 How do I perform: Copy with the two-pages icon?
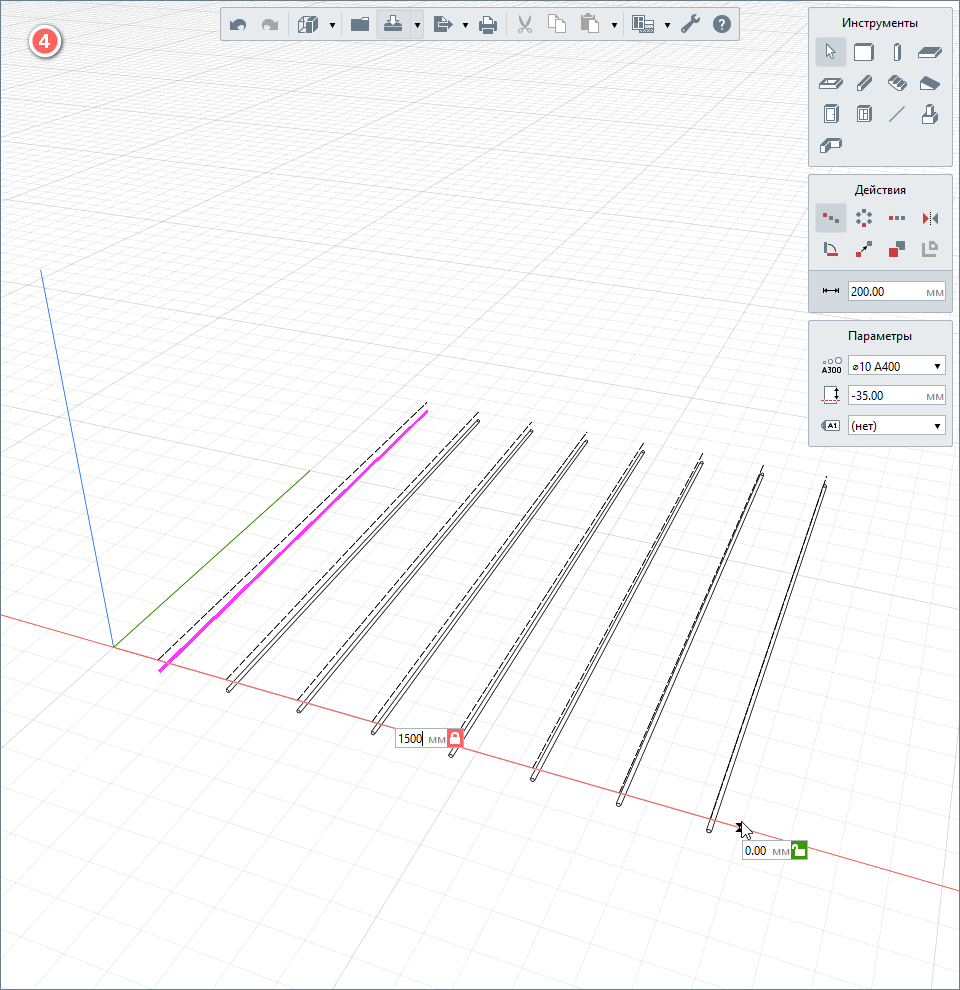[x=556, y=25]
